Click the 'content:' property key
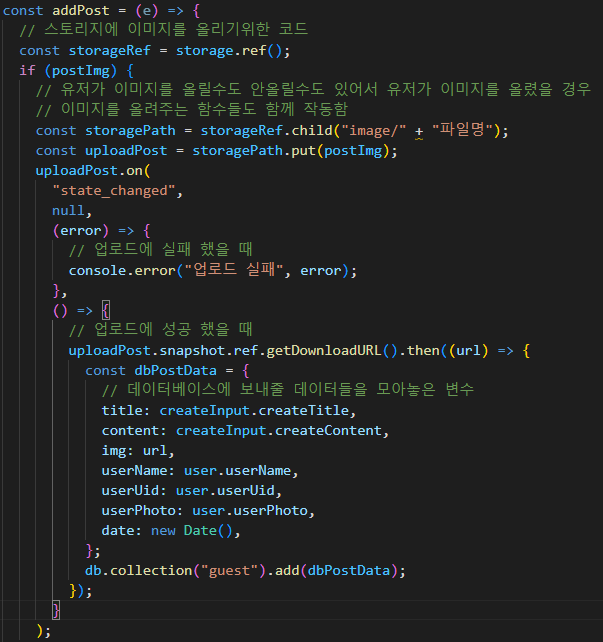Screen dimensions: 603x642 (x=134, y=431)
